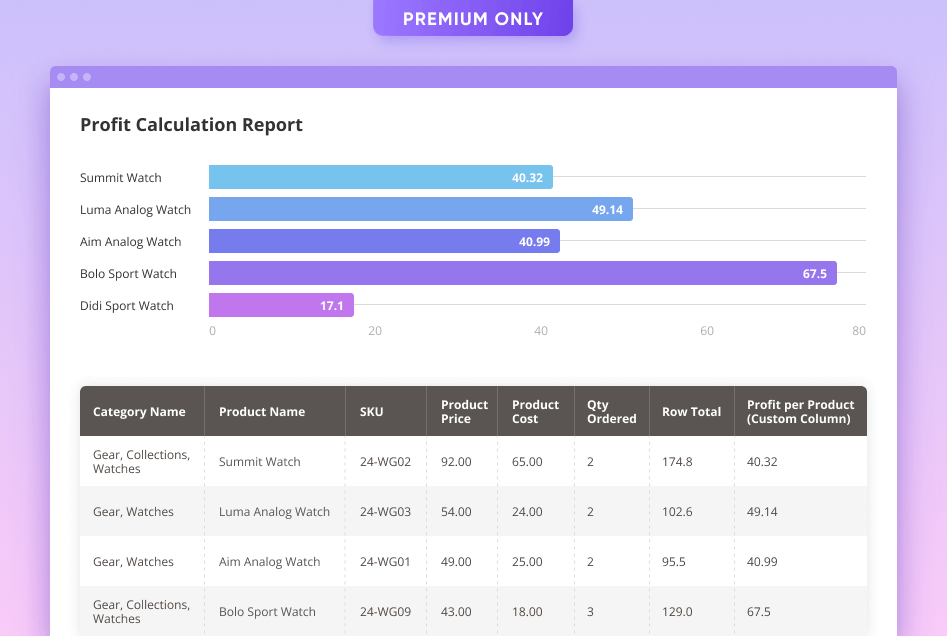The height and width of the screenshot is (636, 947).
Task: Click the Product Cost column header
Action: (535, 412)
